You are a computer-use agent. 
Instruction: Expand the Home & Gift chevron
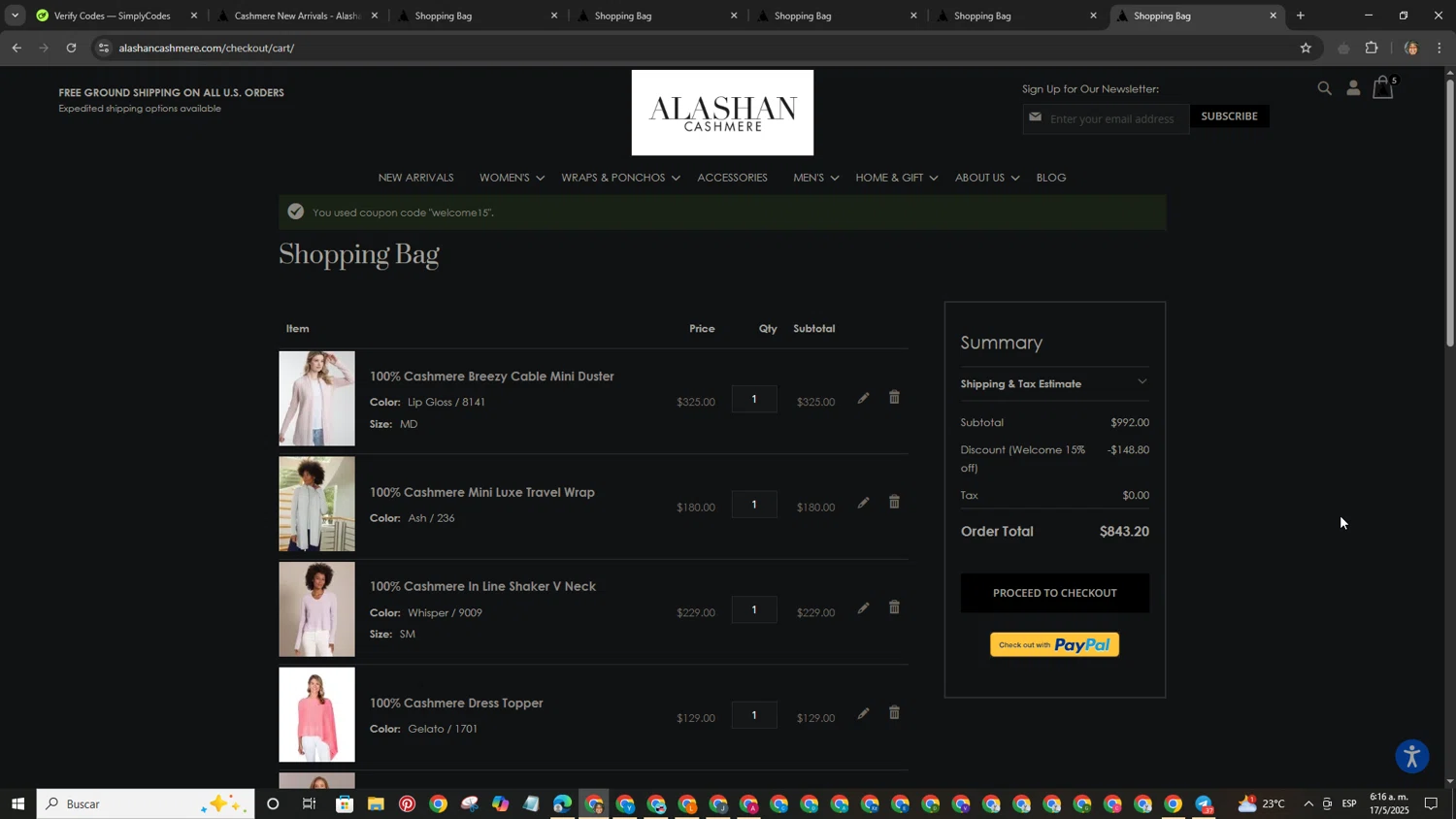933,179
